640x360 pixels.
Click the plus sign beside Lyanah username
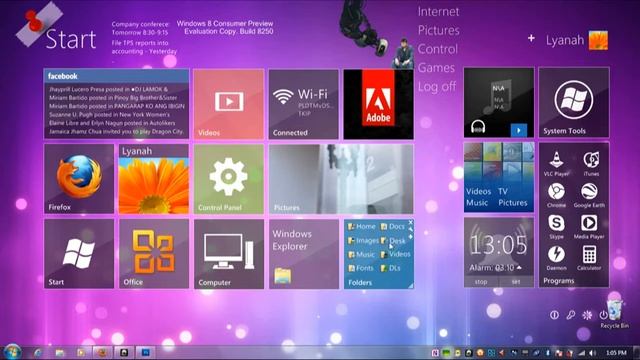(531, 38)
